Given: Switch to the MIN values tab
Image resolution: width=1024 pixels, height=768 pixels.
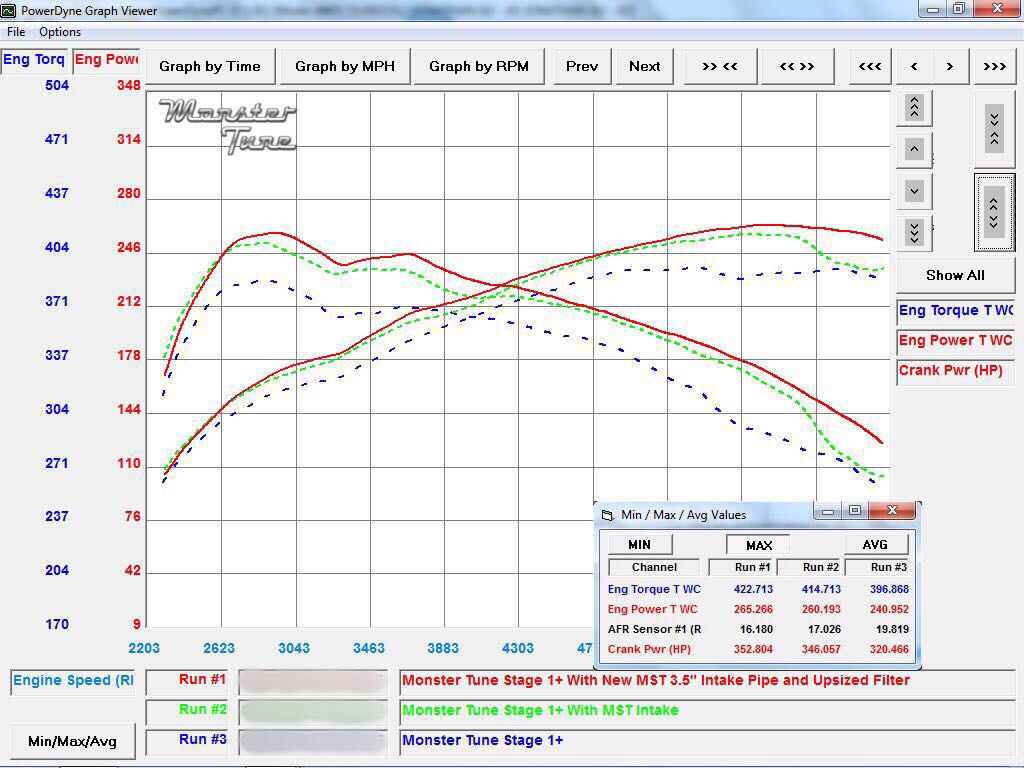Looking at the screenshot, I should (x=639, y=544).
